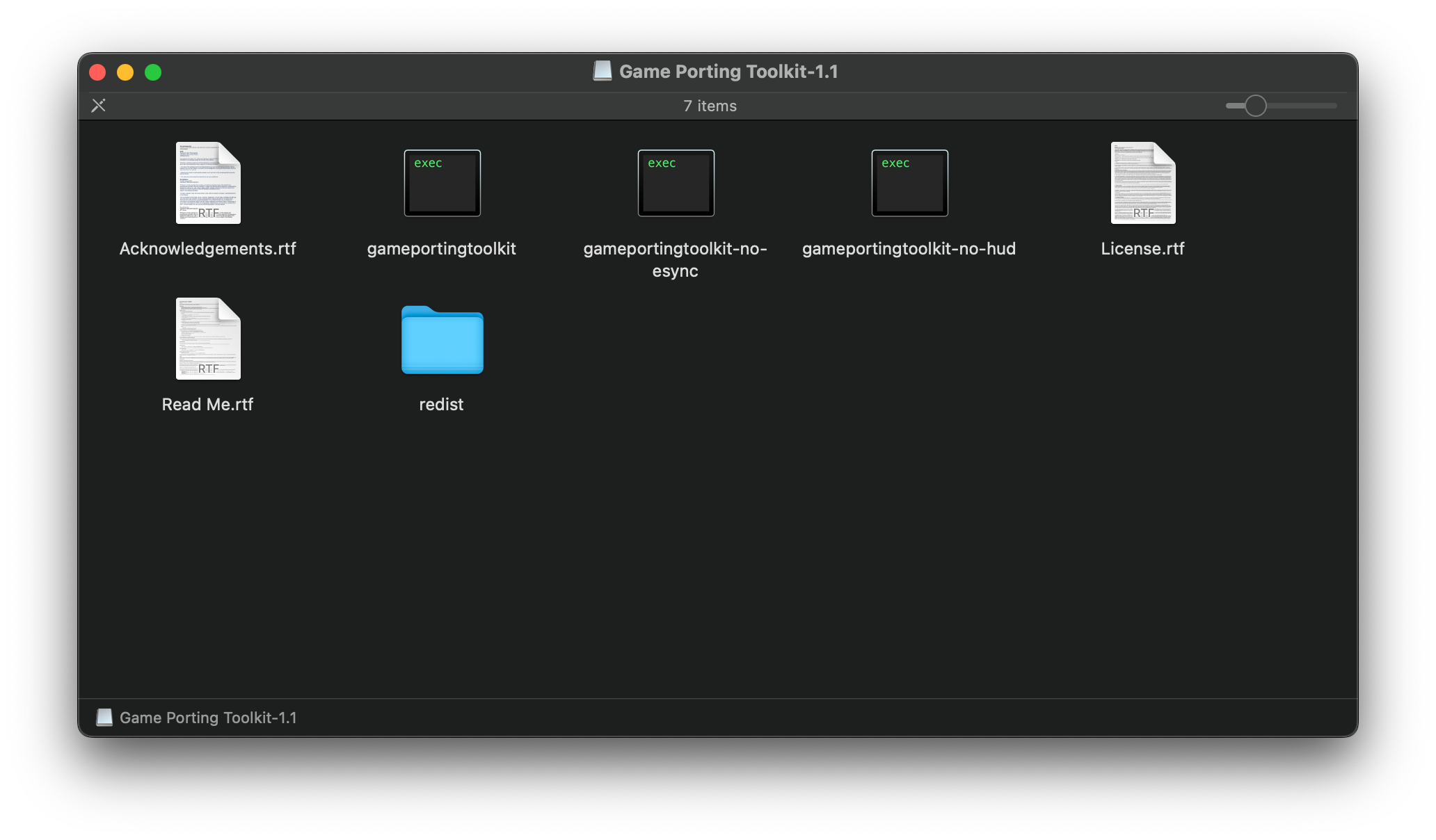Image resolution: width=1436 pixels, height=840 pixels.
Task: Select the Read Me.rtf document icon
Action: (x=208, y=339)
